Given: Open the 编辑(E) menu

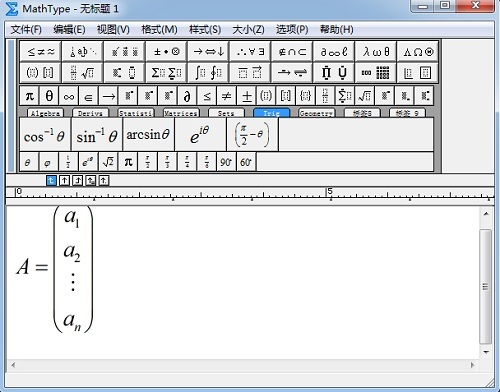Looking at the screenshot, I should click(x=69, y=30).
